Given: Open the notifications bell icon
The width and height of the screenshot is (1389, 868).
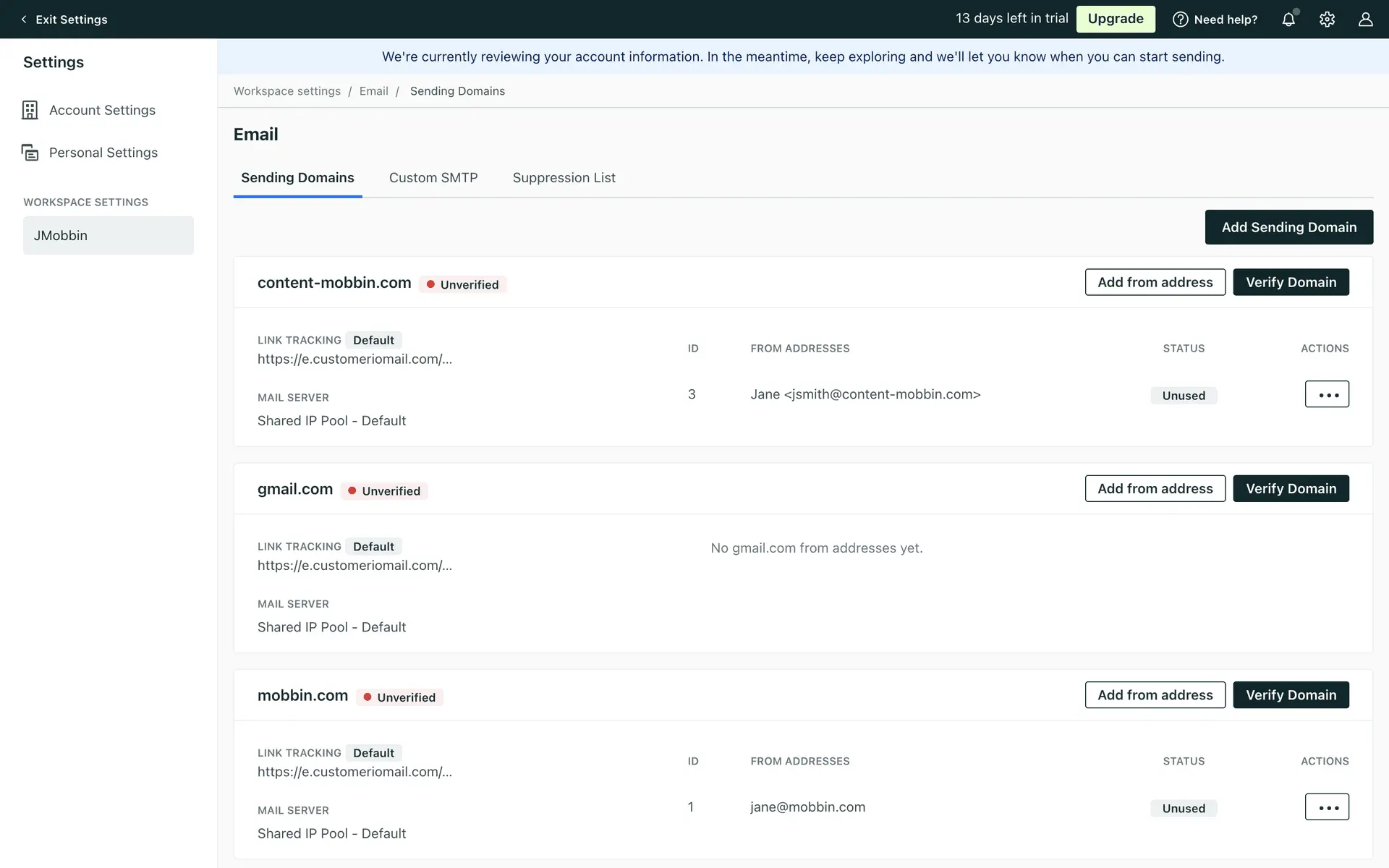Looking at the screenshot, I should [1288, 20].
